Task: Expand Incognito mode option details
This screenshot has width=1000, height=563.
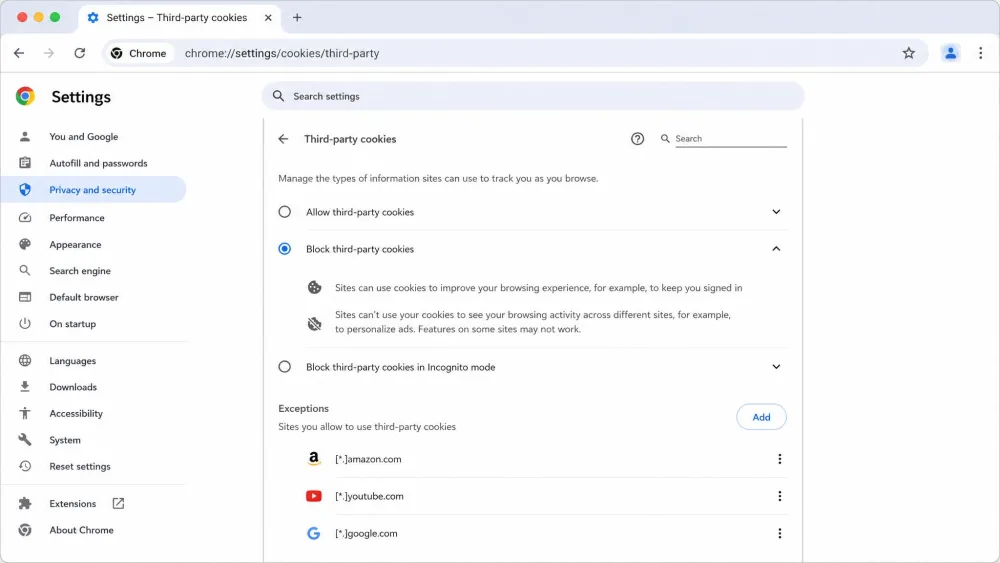Action: coord(776,367)
